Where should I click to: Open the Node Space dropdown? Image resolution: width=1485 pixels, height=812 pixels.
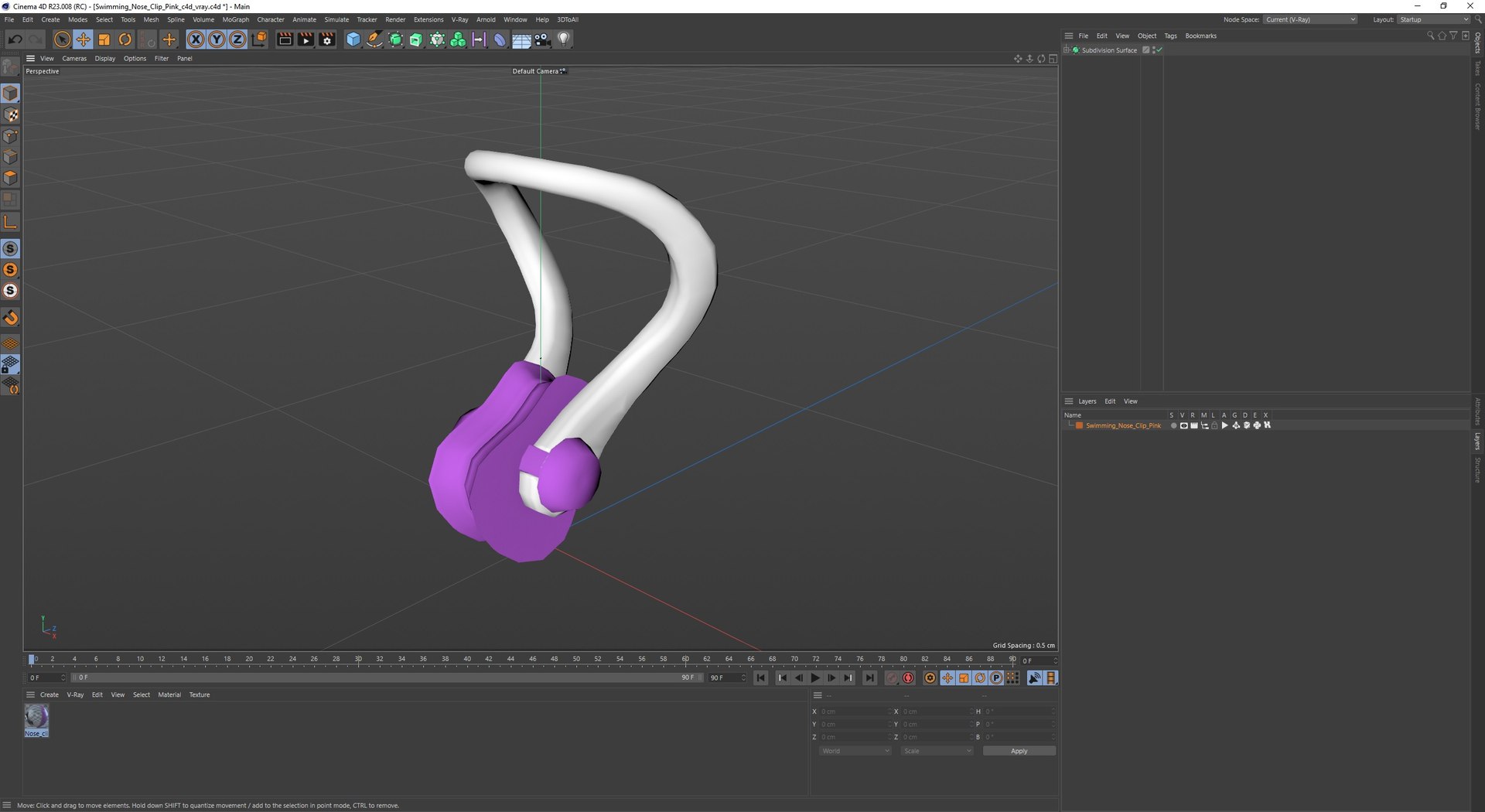[x=1311, y=19]
